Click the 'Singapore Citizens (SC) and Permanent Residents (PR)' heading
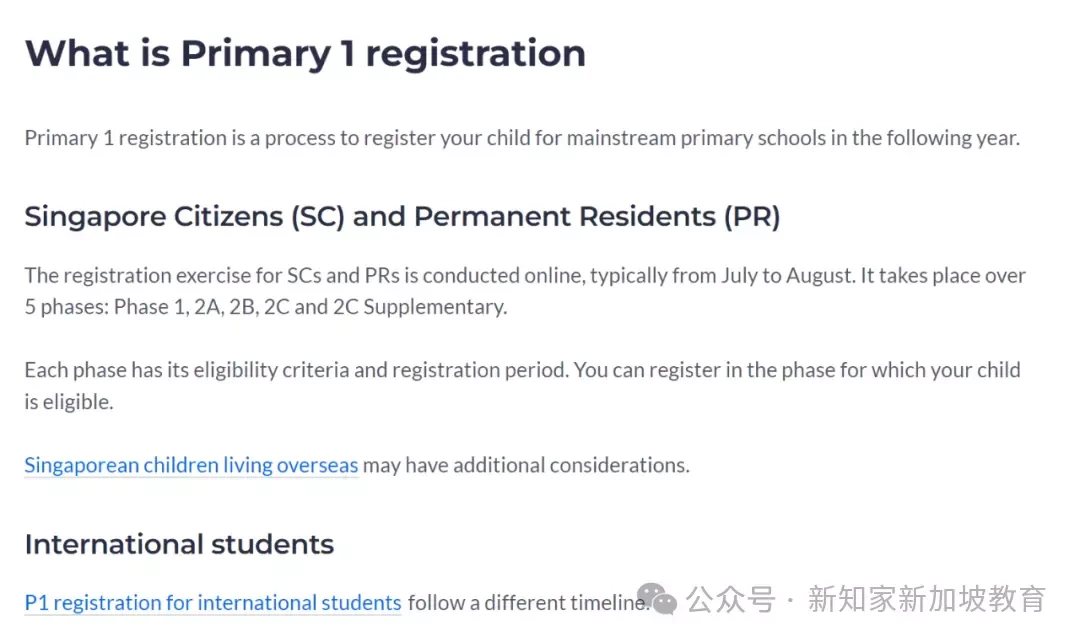The width and height of the screenshot is (1080, 642). [402, 216]
